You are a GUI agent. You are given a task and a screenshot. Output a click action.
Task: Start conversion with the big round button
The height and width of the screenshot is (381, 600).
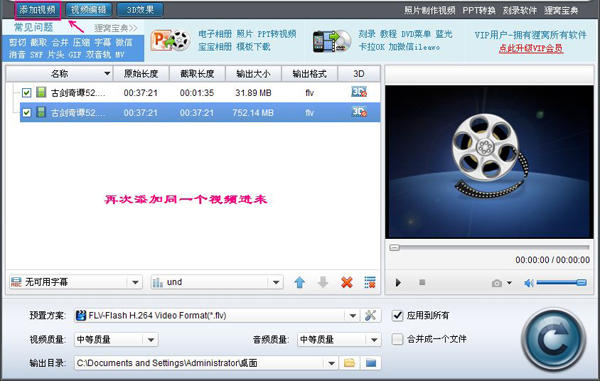[x=553, y=340]
